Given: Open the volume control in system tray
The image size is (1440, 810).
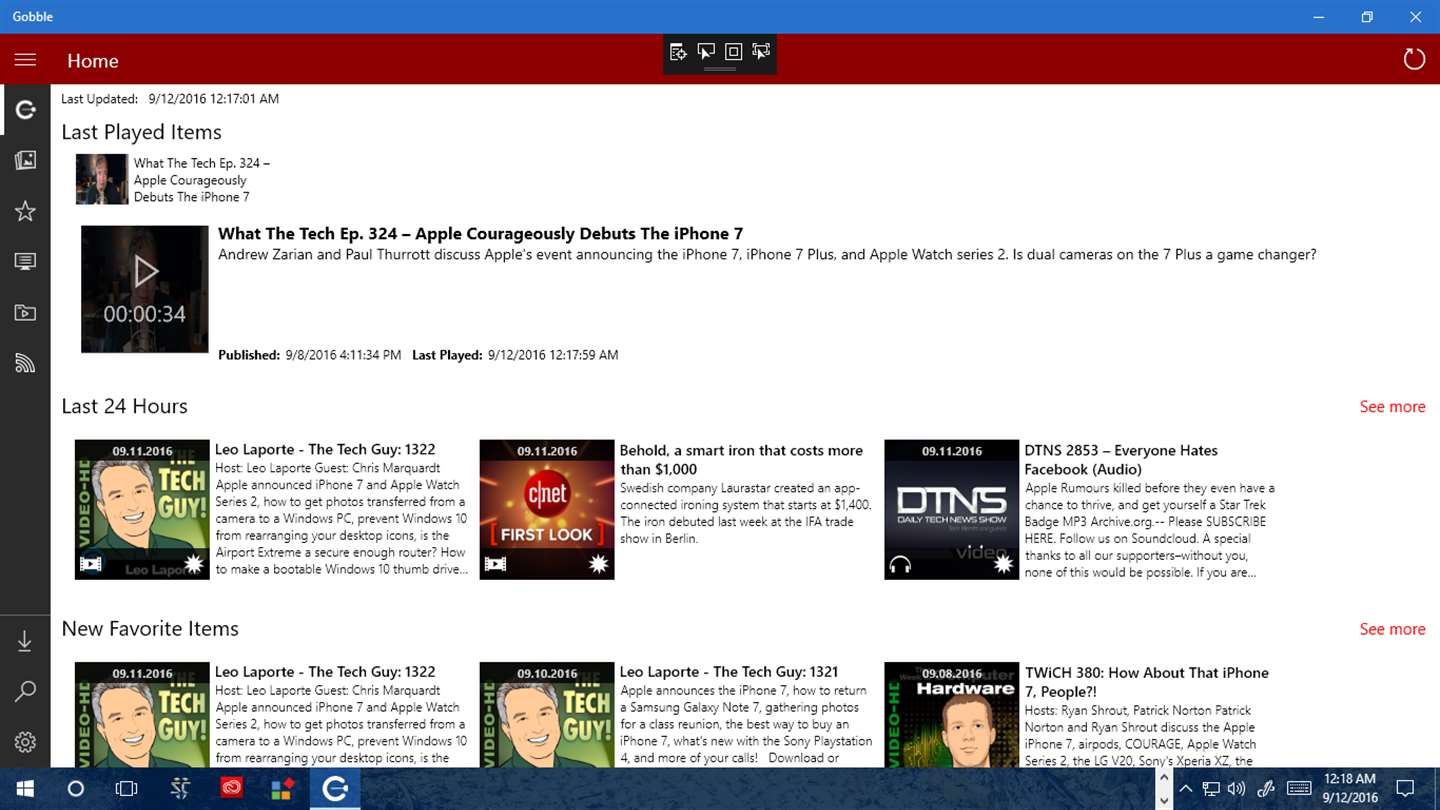Looking at the screenshot, I should [1237, 789].
